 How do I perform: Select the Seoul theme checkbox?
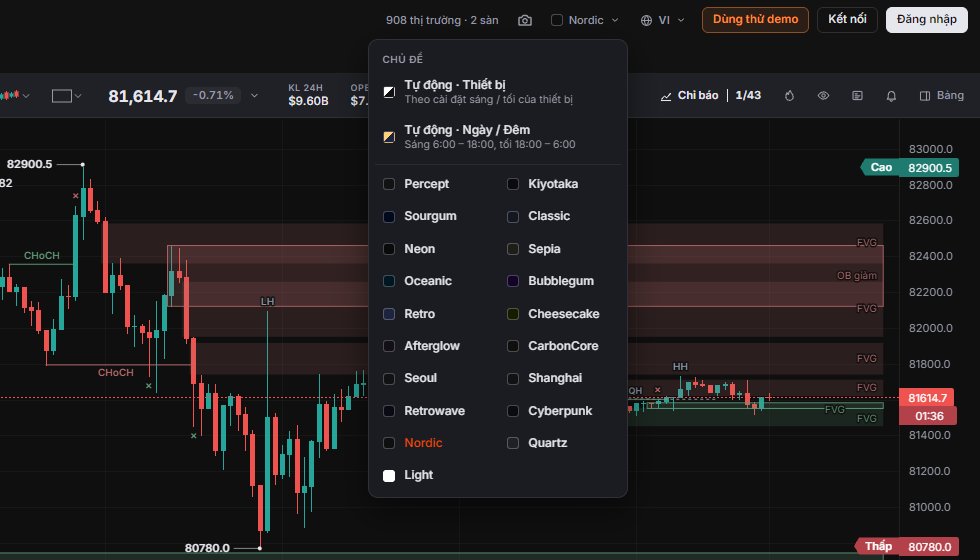click(x=389, y=378)
